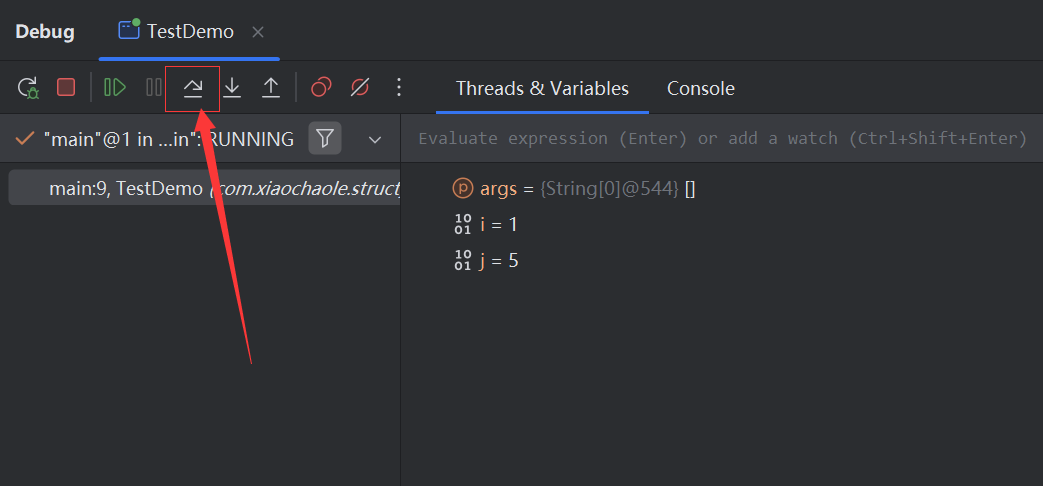Open the Threads & Variables tab
Image resolution: width=1043 pixels, height=486 pixels.
coord(542,88)
